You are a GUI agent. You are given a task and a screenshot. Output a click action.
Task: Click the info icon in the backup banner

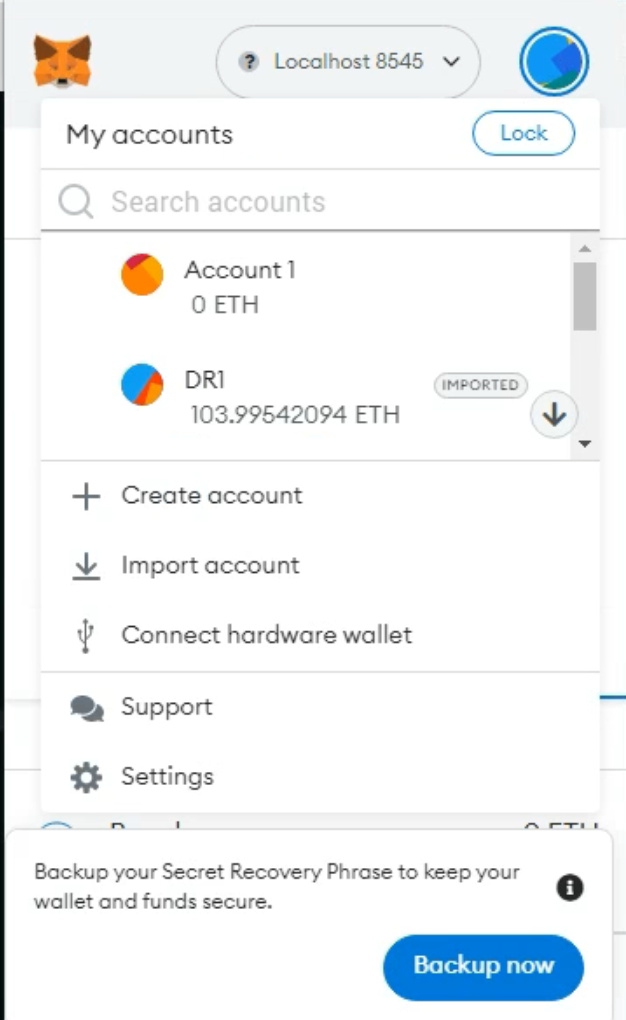tap(570, 886)
